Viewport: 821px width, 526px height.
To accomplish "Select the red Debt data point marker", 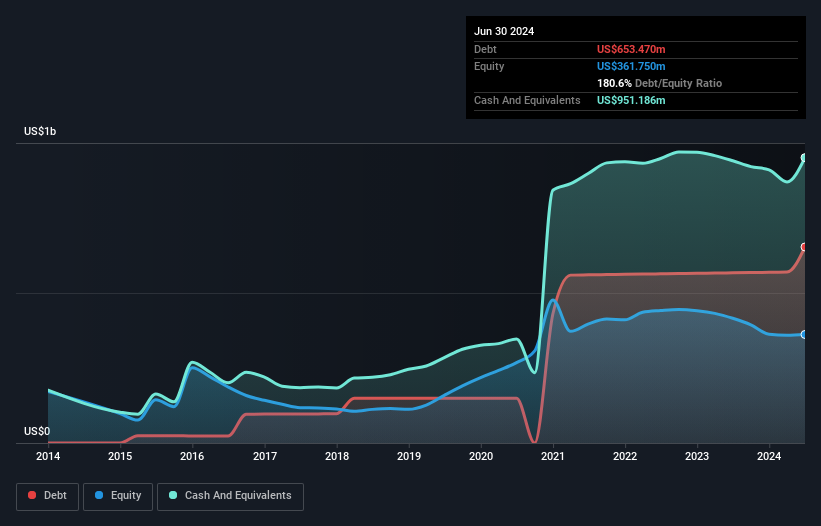I will (804, 247).
